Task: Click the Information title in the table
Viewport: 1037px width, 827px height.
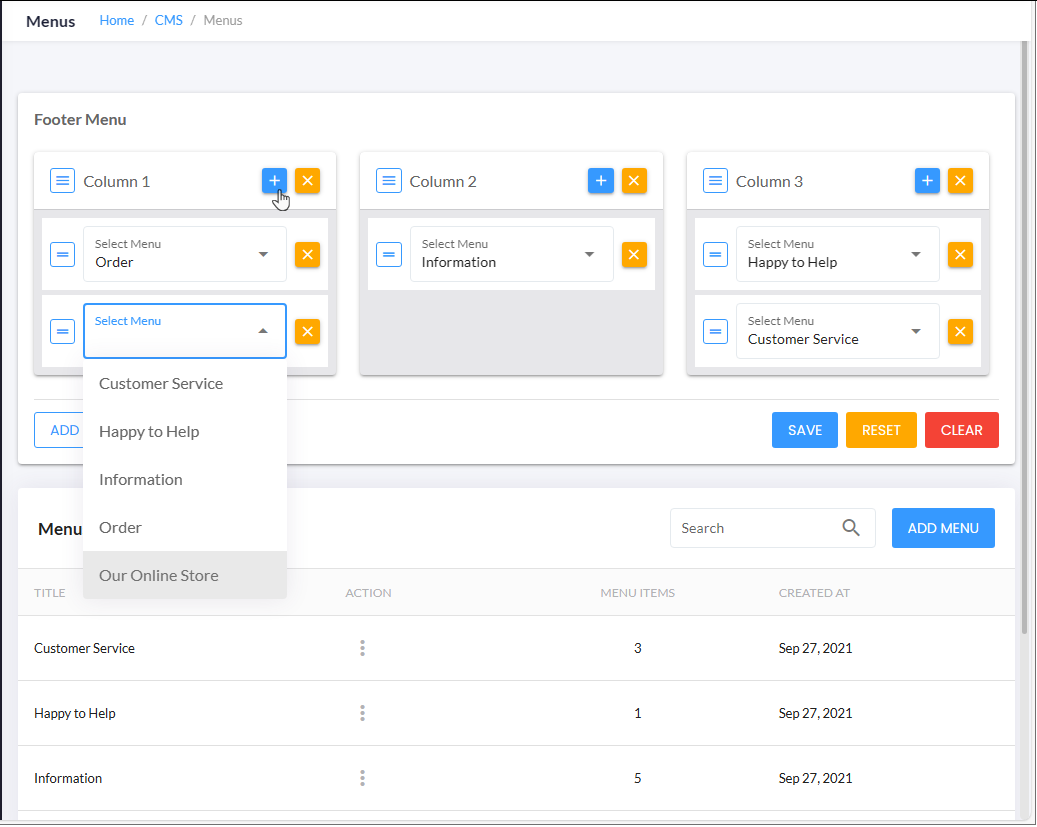Action: click(68, 778)
